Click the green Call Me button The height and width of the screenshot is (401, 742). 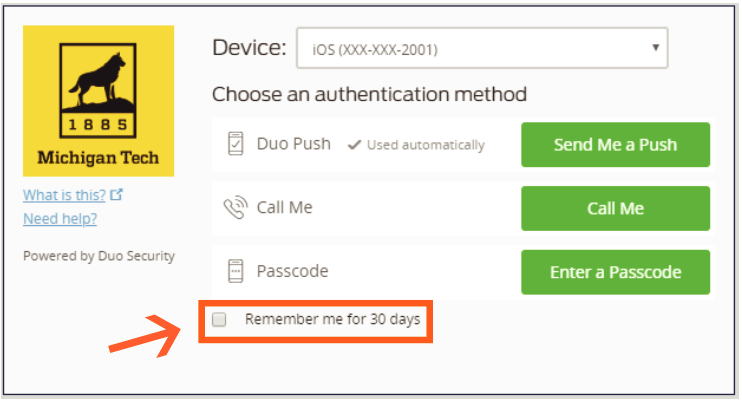[x=615, y=208]
